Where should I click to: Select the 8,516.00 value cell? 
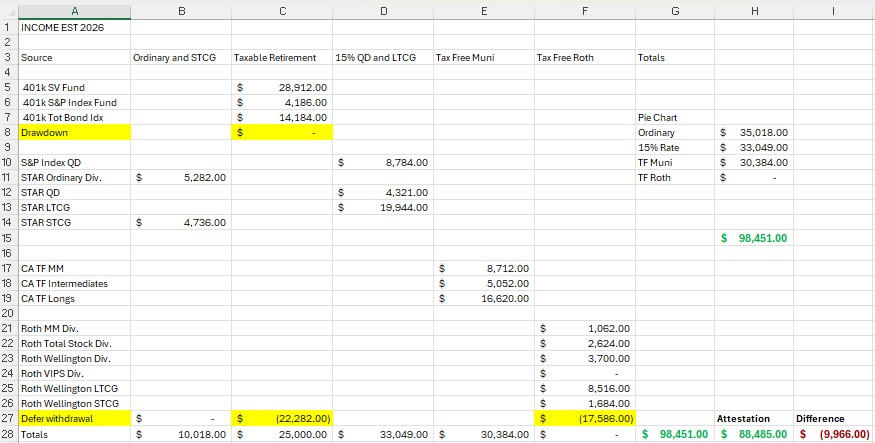585,388
